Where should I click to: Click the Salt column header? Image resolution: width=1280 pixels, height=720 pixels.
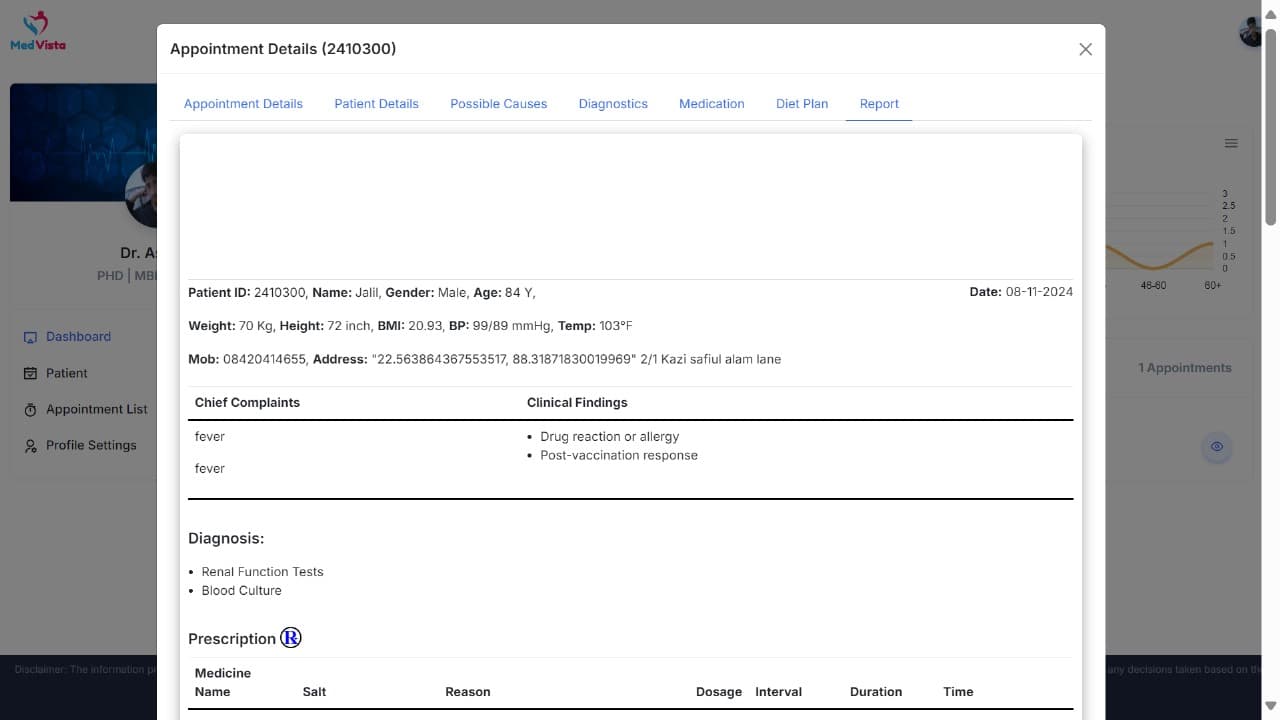[314, 692]
